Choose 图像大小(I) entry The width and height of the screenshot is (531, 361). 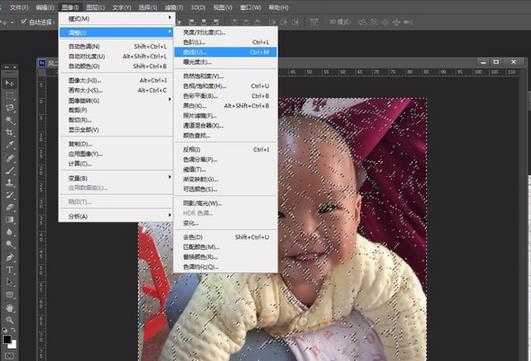pyautogui.click(x=115, y=80)
